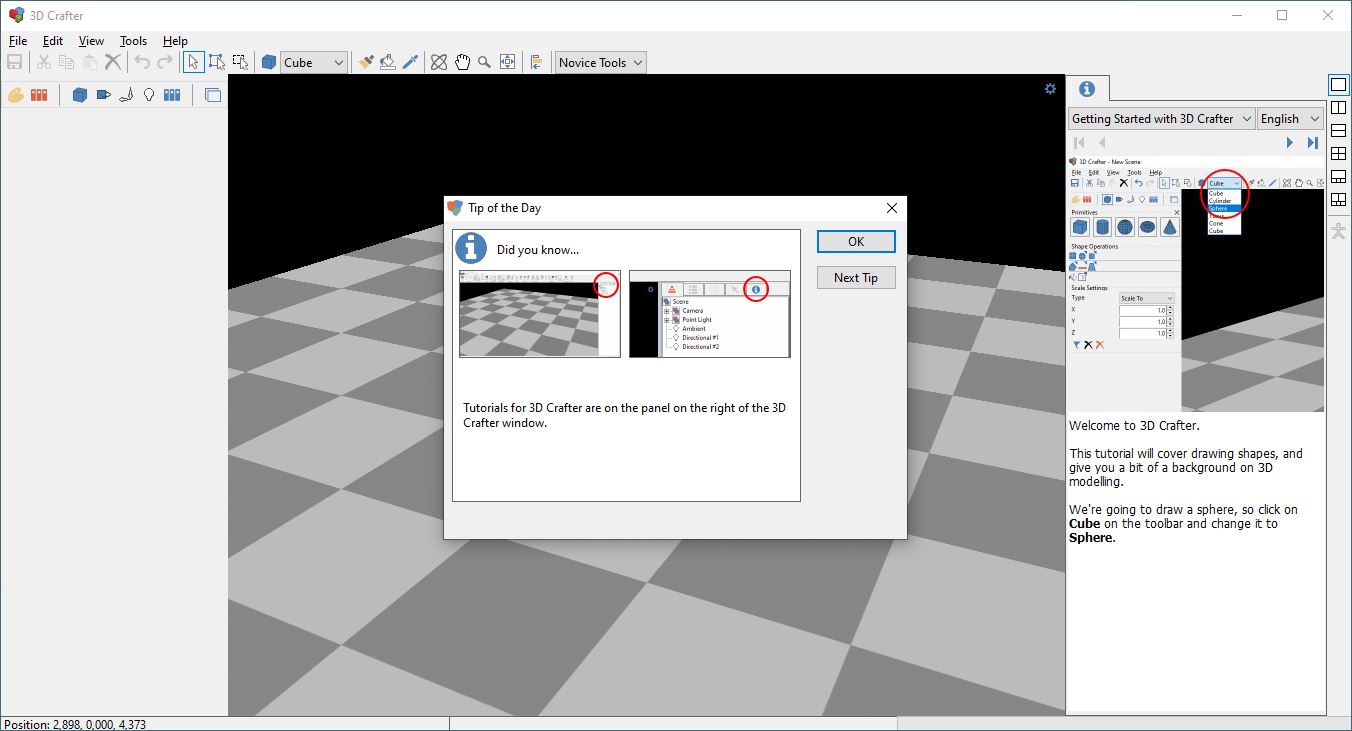Click the paint palette icon
This screenshot has width=1352, height=731.
[x=16, y=95]
